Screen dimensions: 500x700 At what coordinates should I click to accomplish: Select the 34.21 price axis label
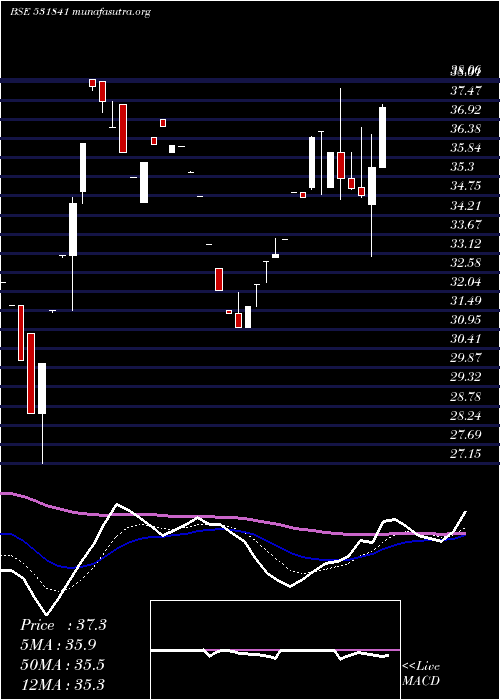pos(466,206)
